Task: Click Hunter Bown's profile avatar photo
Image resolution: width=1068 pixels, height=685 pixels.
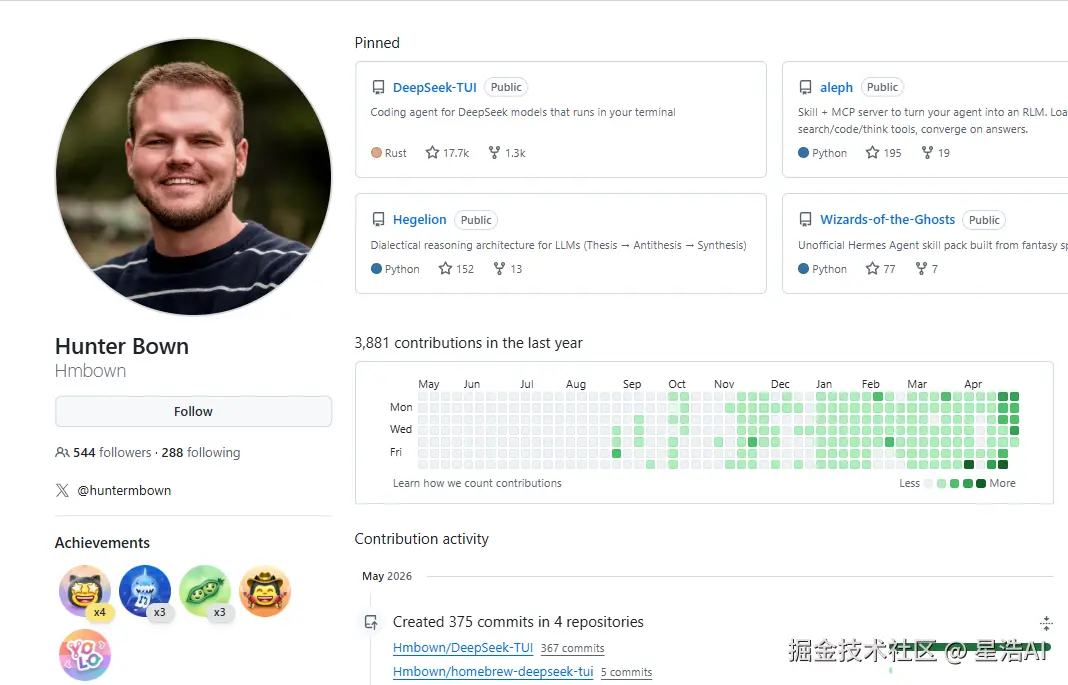Action: tap(193, 176)
